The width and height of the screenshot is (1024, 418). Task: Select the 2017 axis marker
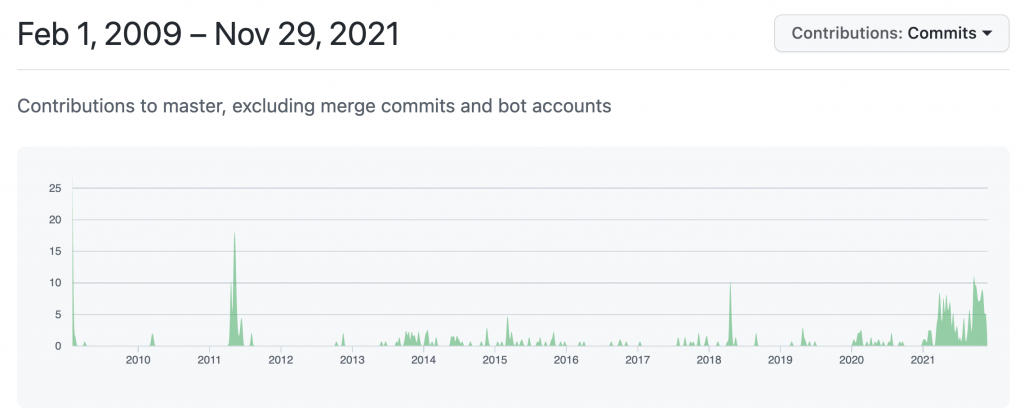(x=637, y=360)
